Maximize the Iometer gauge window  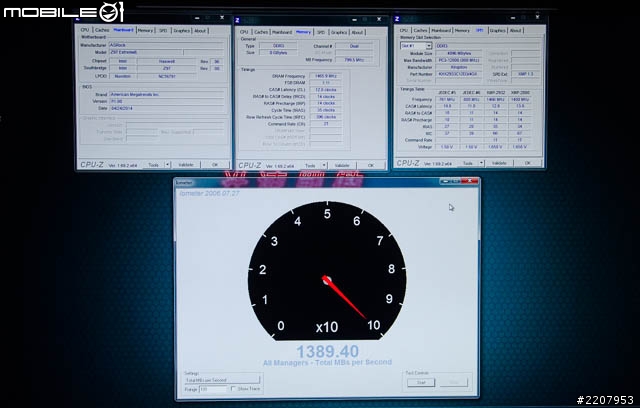tap(456, 181)
